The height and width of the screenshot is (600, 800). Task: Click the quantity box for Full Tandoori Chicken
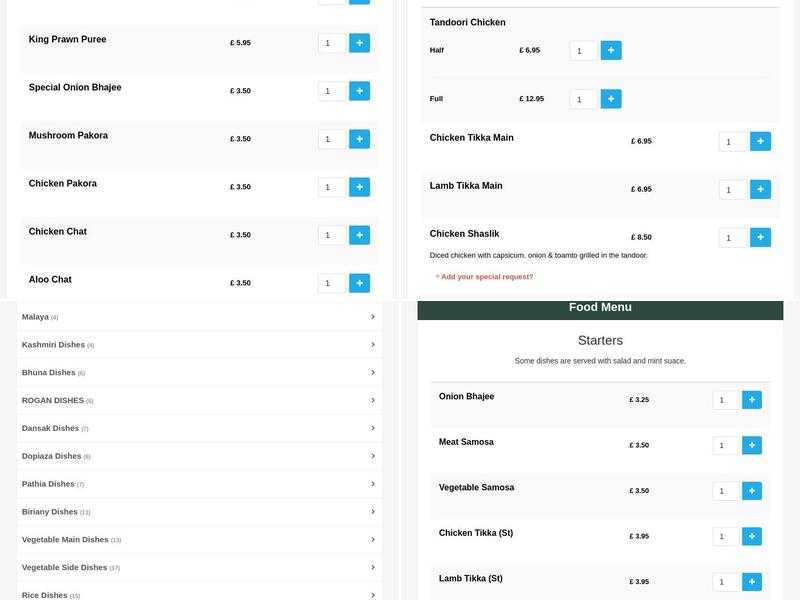point(583,98)
